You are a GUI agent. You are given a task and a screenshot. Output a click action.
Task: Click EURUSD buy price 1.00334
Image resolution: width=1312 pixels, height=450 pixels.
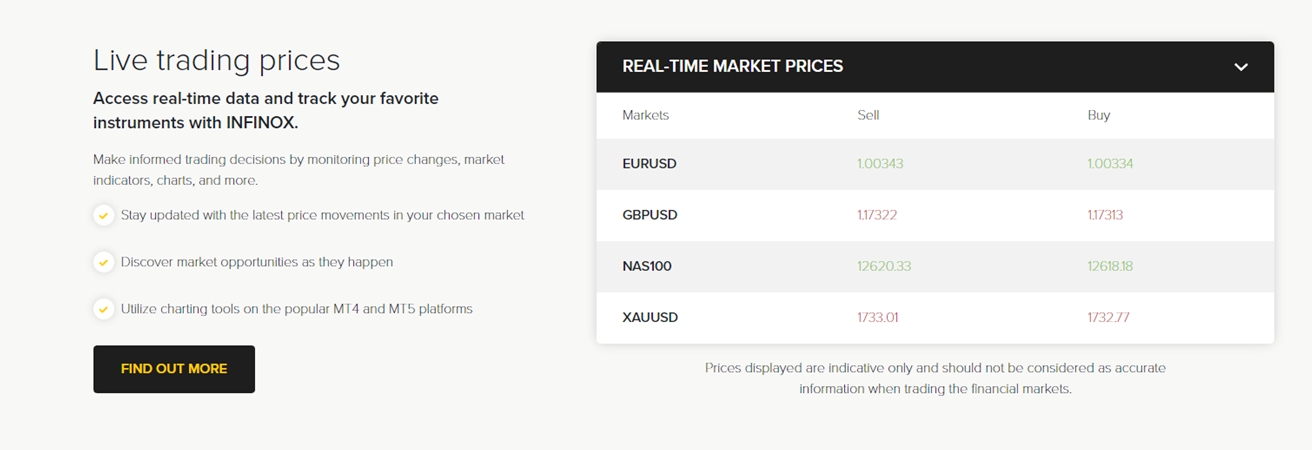1110,163
